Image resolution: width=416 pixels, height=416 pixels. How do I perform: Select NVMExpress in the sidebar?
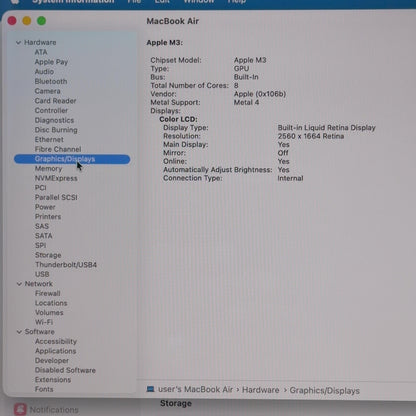pyautogui.click(x=56, y=178)
